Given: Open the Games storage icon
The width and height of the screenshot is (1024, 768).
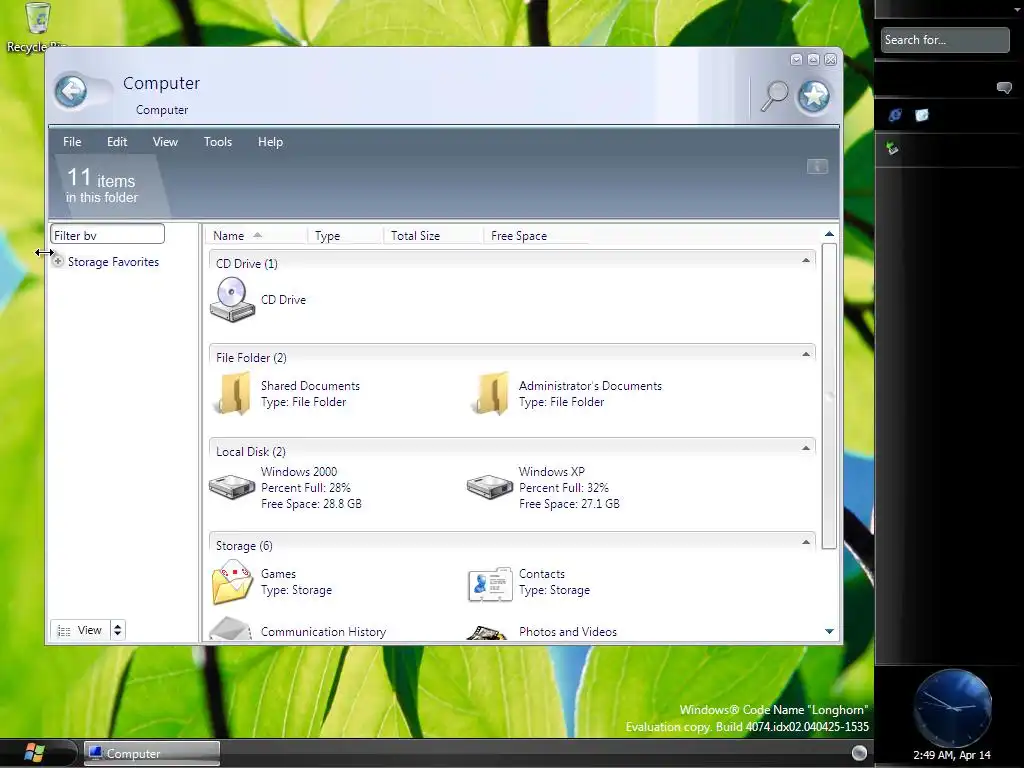Looking at the screenshot, I should [x=232, y=582].
